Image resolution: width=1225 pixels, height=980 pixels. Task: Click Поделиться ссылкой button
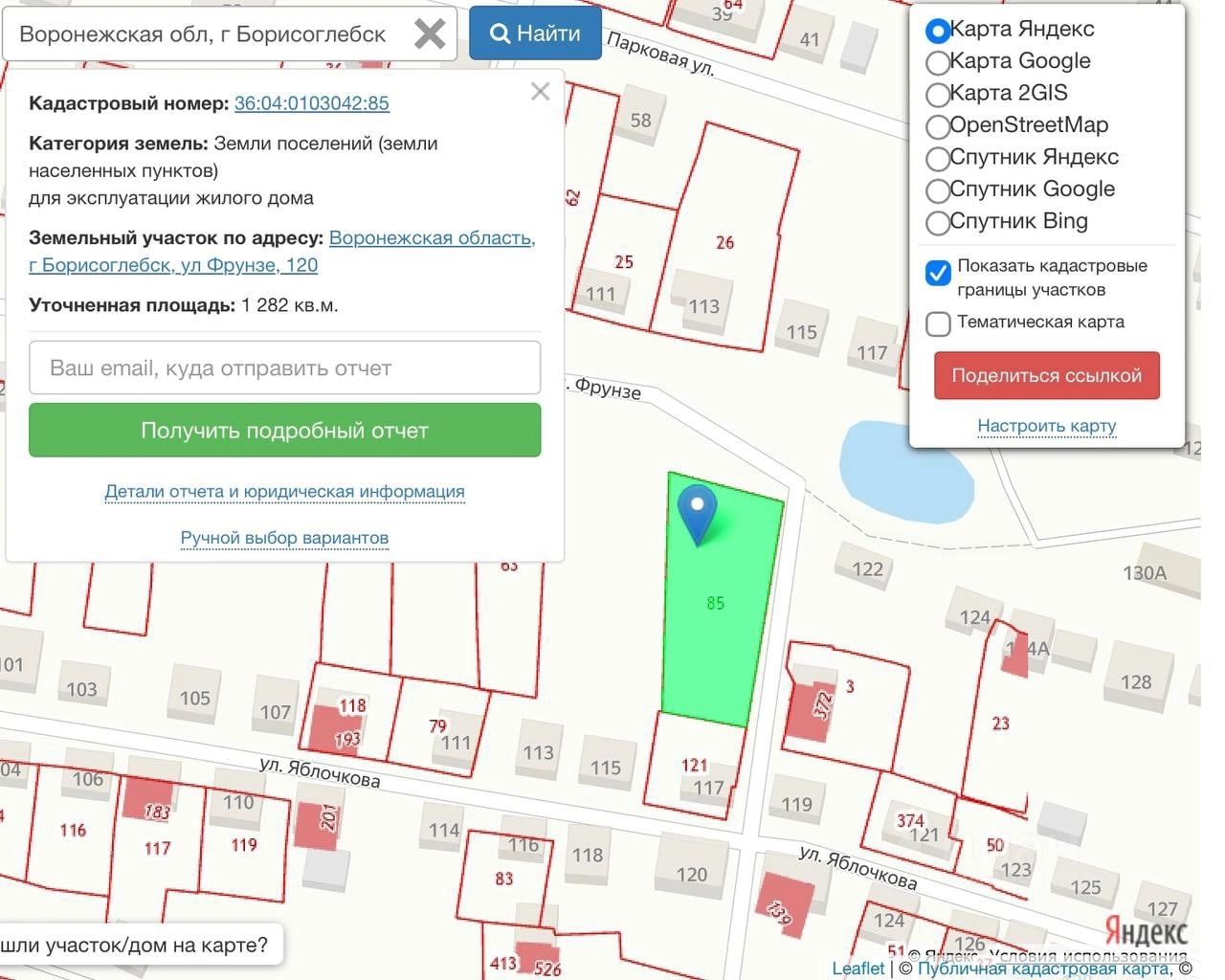[1047, 375]
